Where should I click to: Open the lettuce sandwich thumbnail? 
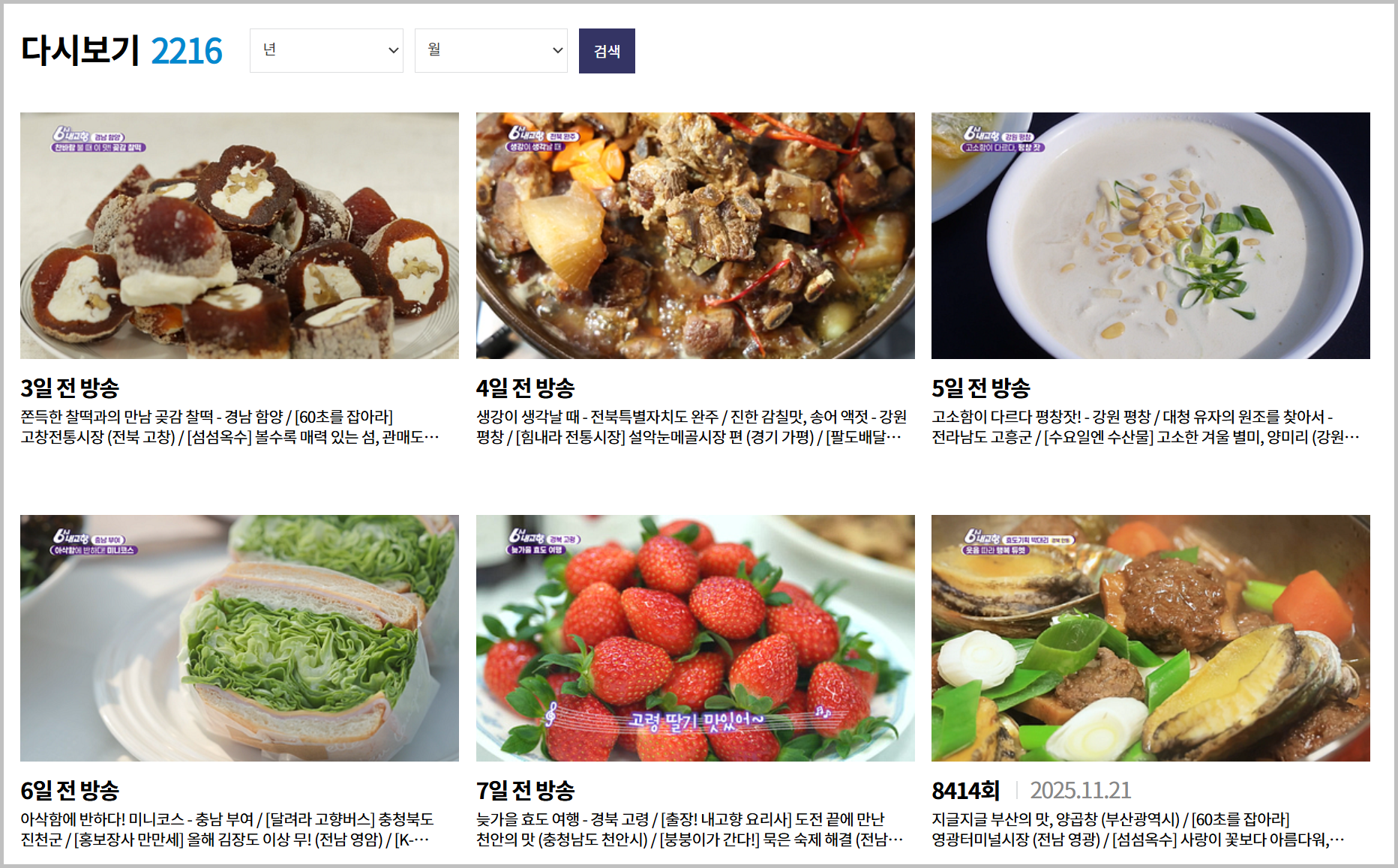[x=239, y=638]
